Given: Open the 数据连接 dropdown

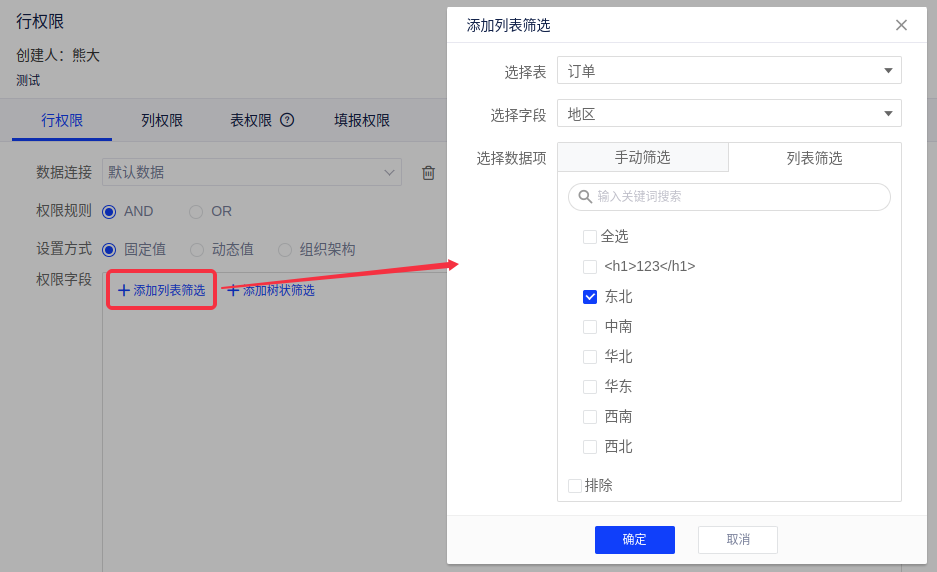Looking at the screenshot, I should pyautogui.click(x=252, y=172).
